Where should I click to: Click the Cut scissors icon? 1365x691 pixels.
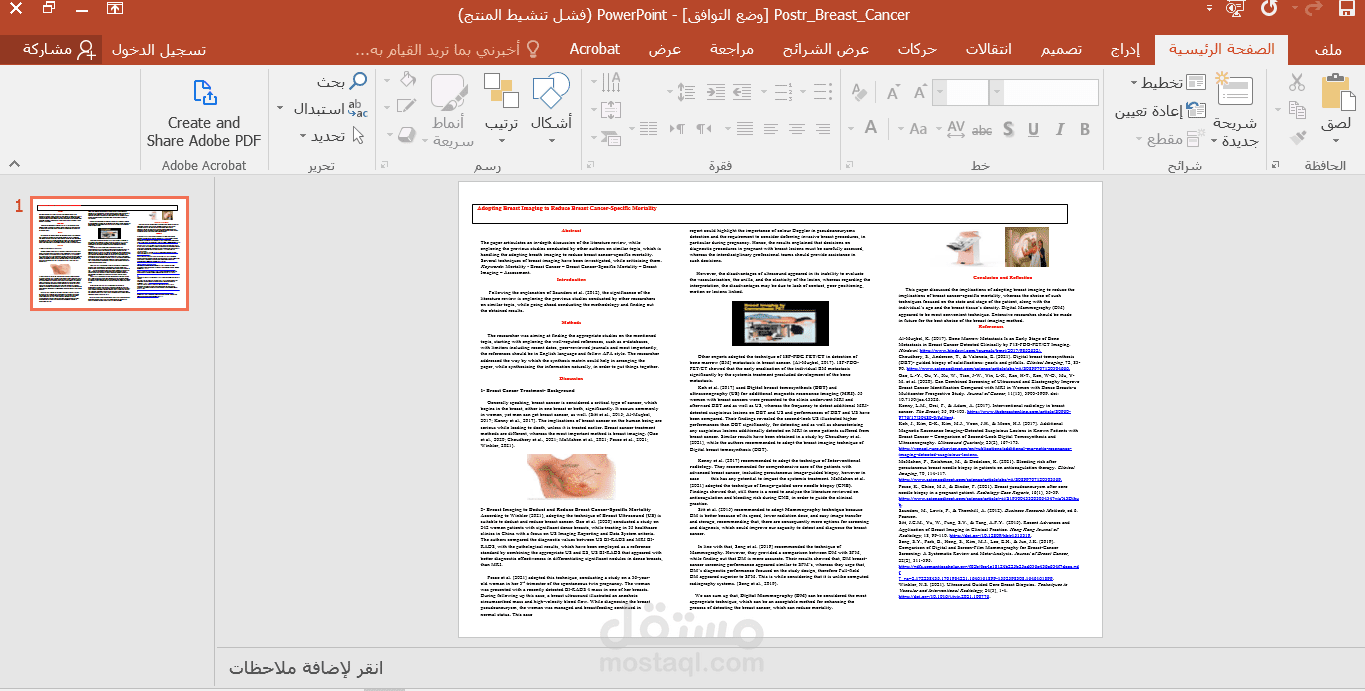point(1295,82)
